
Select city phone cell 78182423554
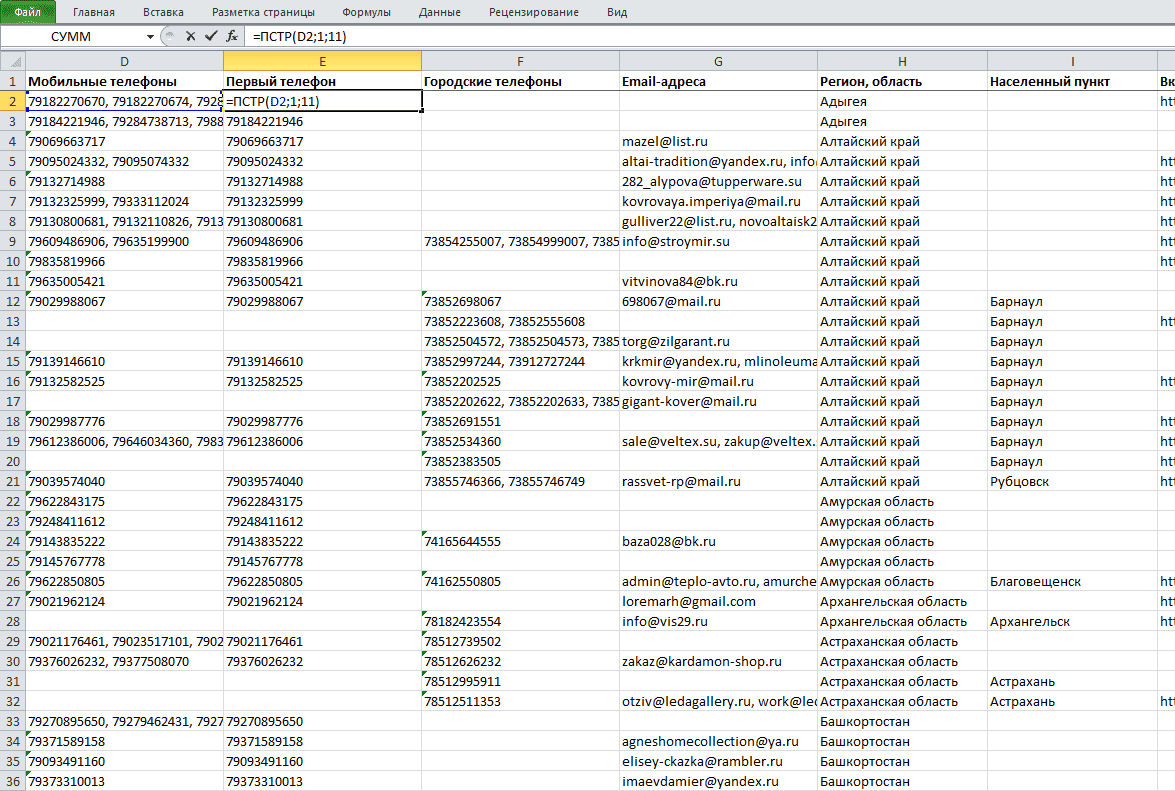pos(520,621)
